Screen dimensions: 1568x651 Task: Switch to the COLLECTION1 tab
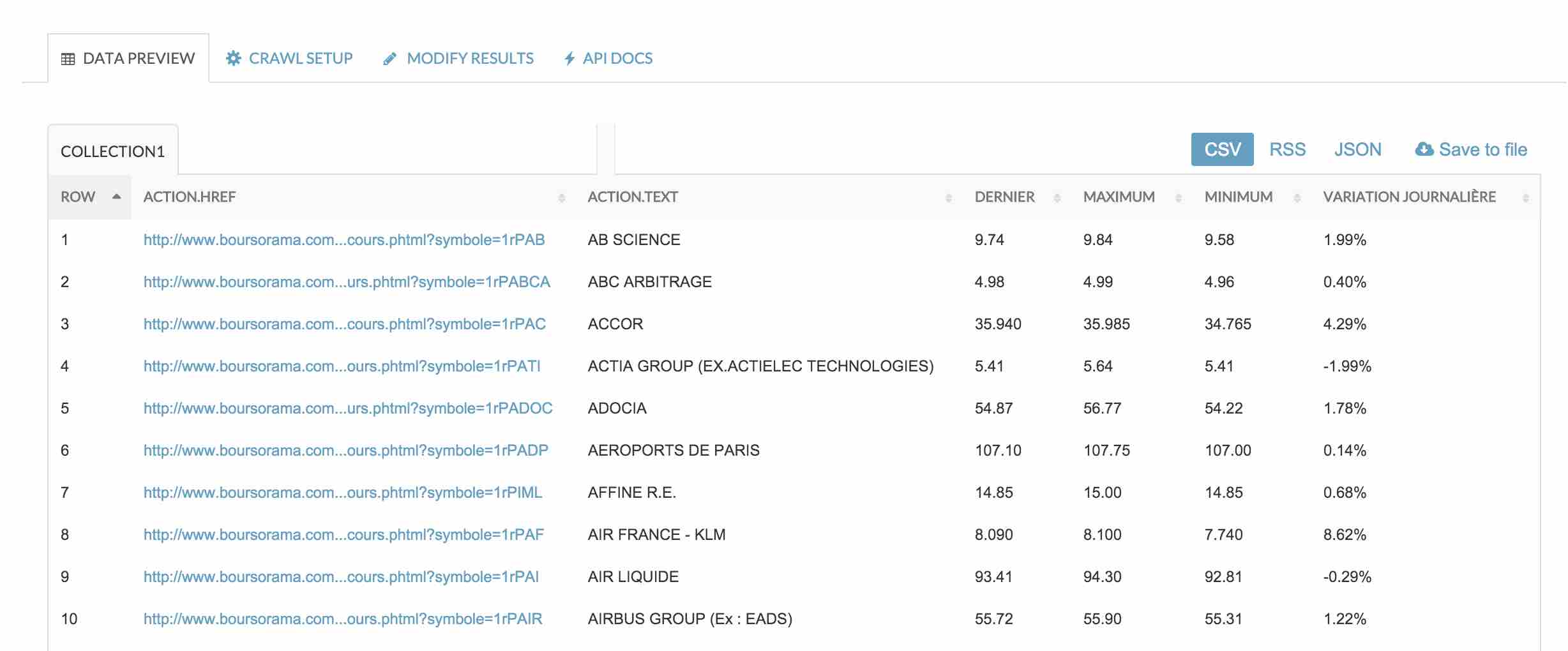point(112,151)
